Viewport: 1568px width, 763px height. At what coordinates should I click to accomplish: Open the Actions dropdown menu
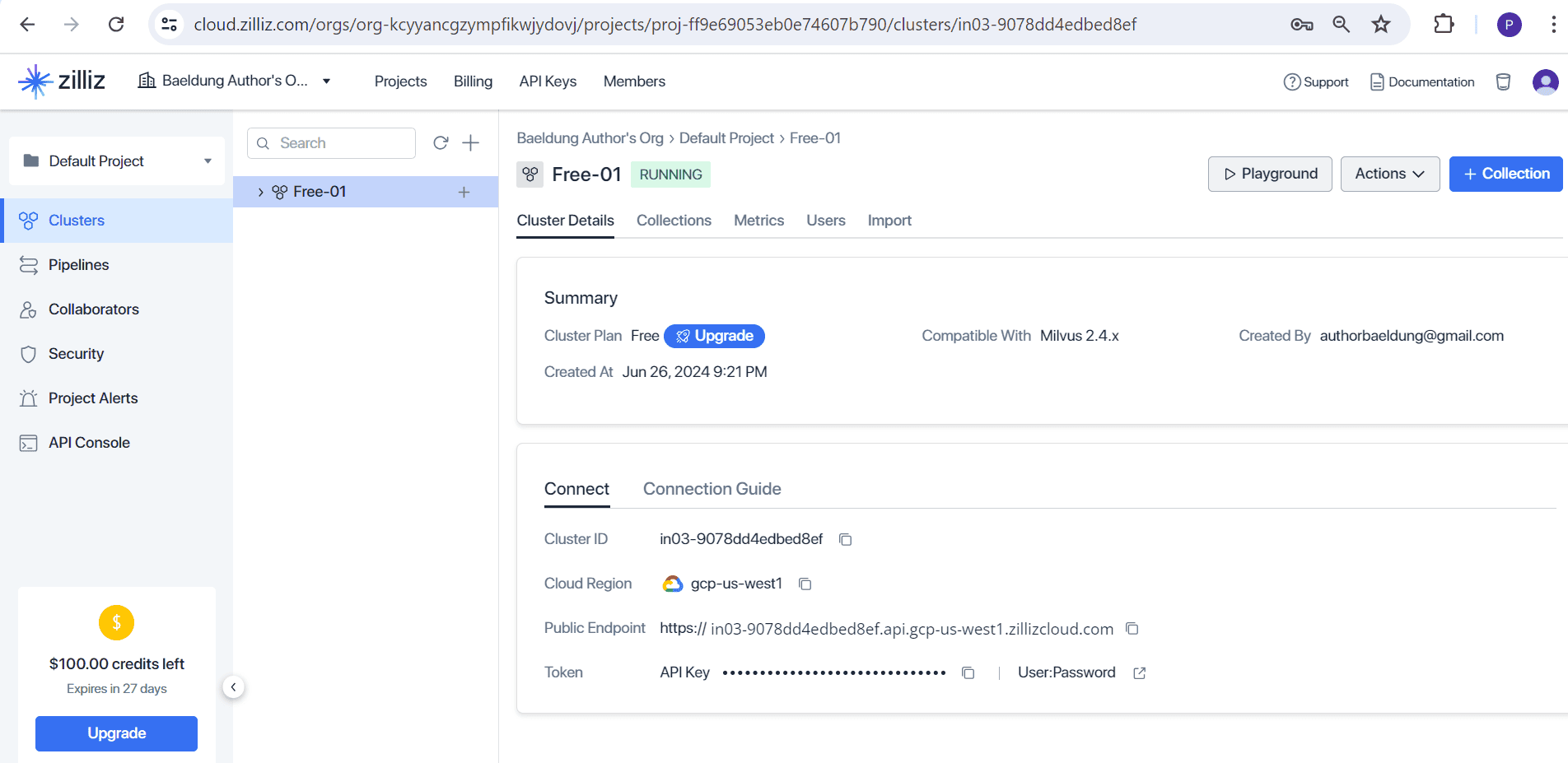1389,174
